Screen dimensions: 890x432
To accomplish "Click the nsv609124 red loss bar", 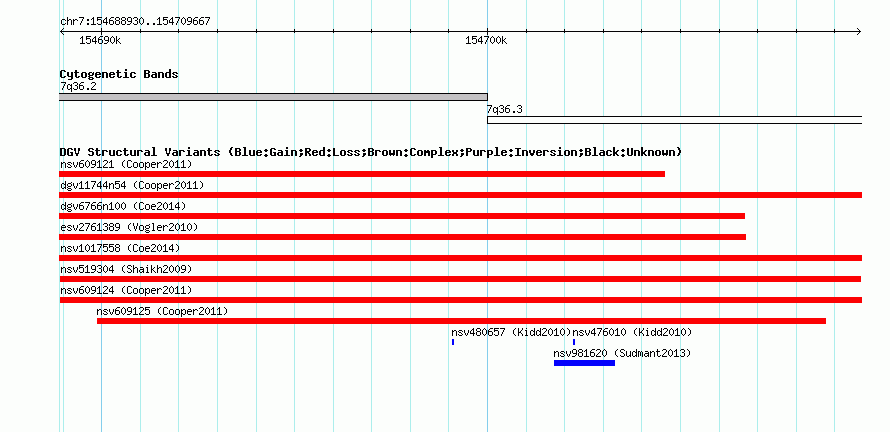I will (460, 300).
